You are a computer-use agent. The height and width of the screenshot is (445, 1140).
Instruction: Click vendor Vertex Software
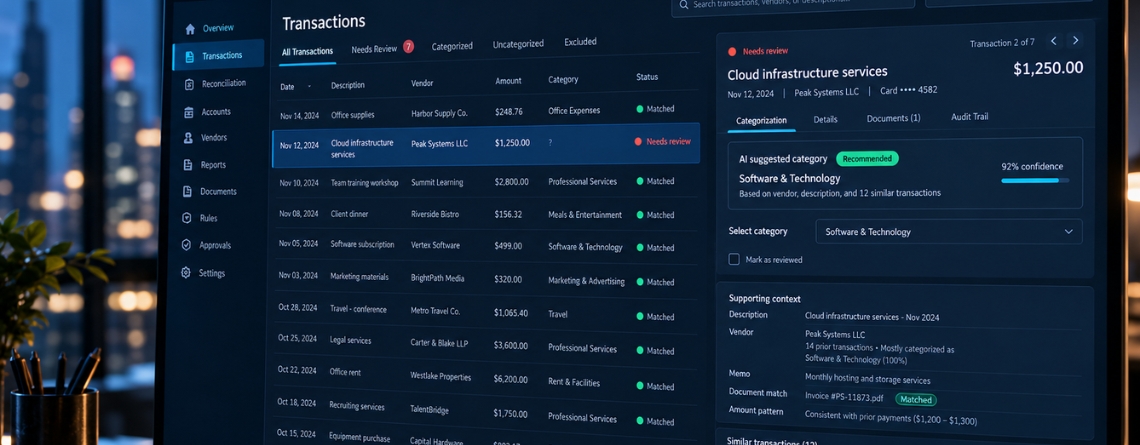pyautogui.click(x=435, y=246)
